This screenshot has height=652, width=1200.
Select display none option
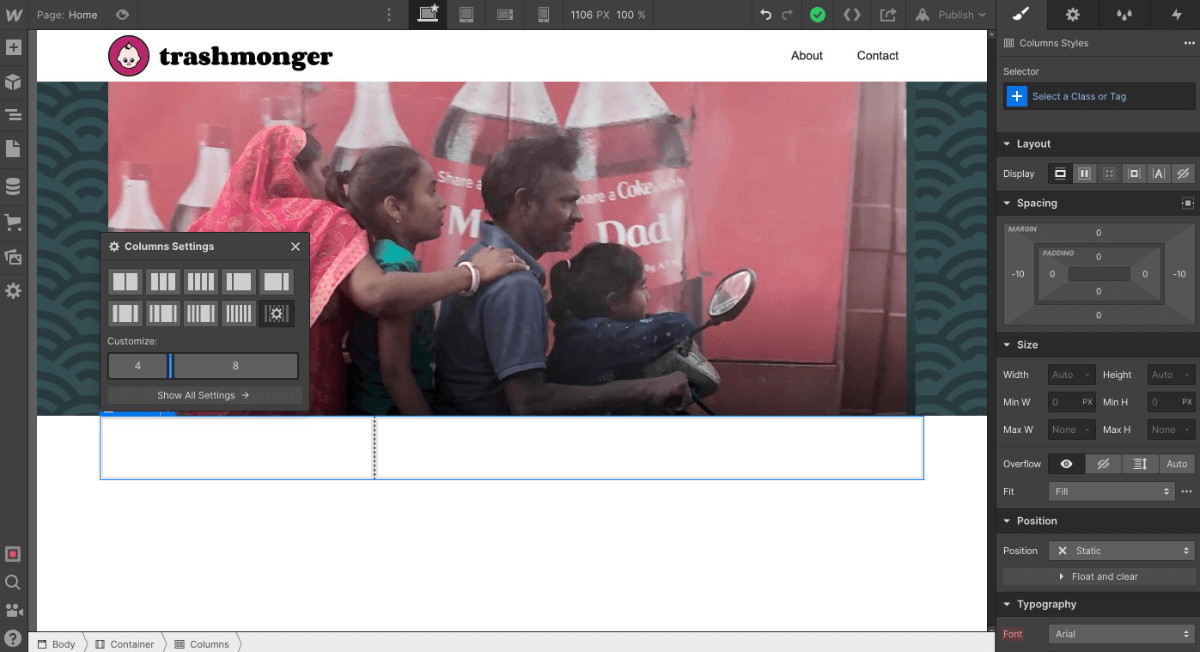1183,174
